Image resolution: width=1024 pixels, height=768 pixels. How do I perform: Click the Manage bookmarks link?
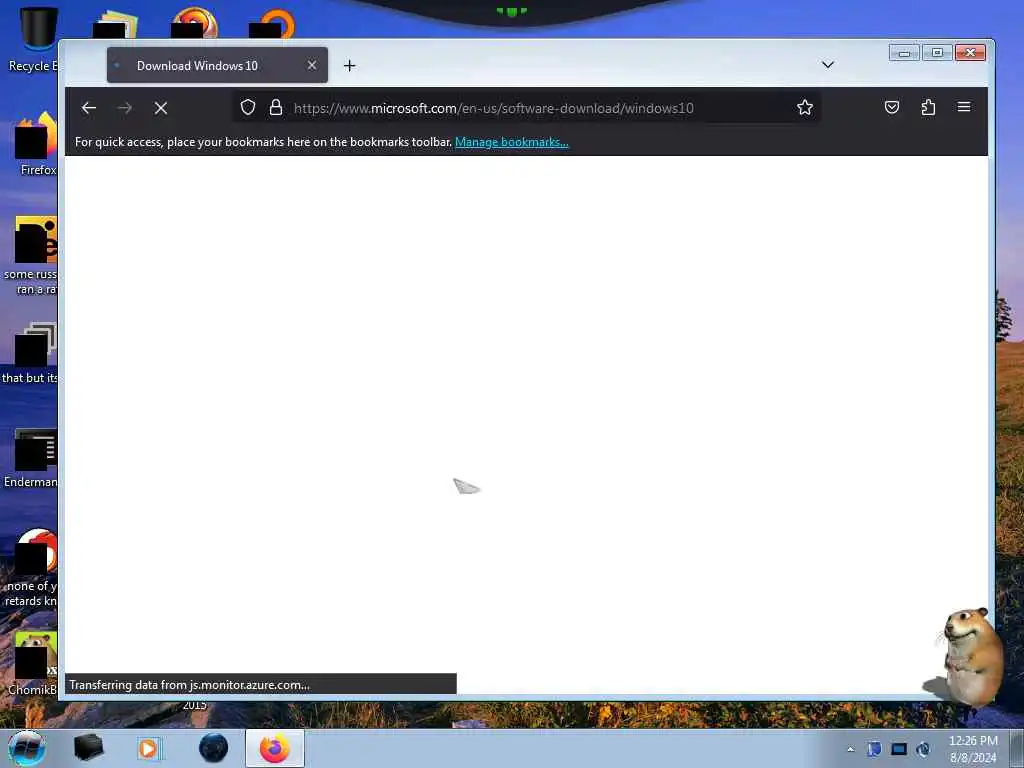511,142
